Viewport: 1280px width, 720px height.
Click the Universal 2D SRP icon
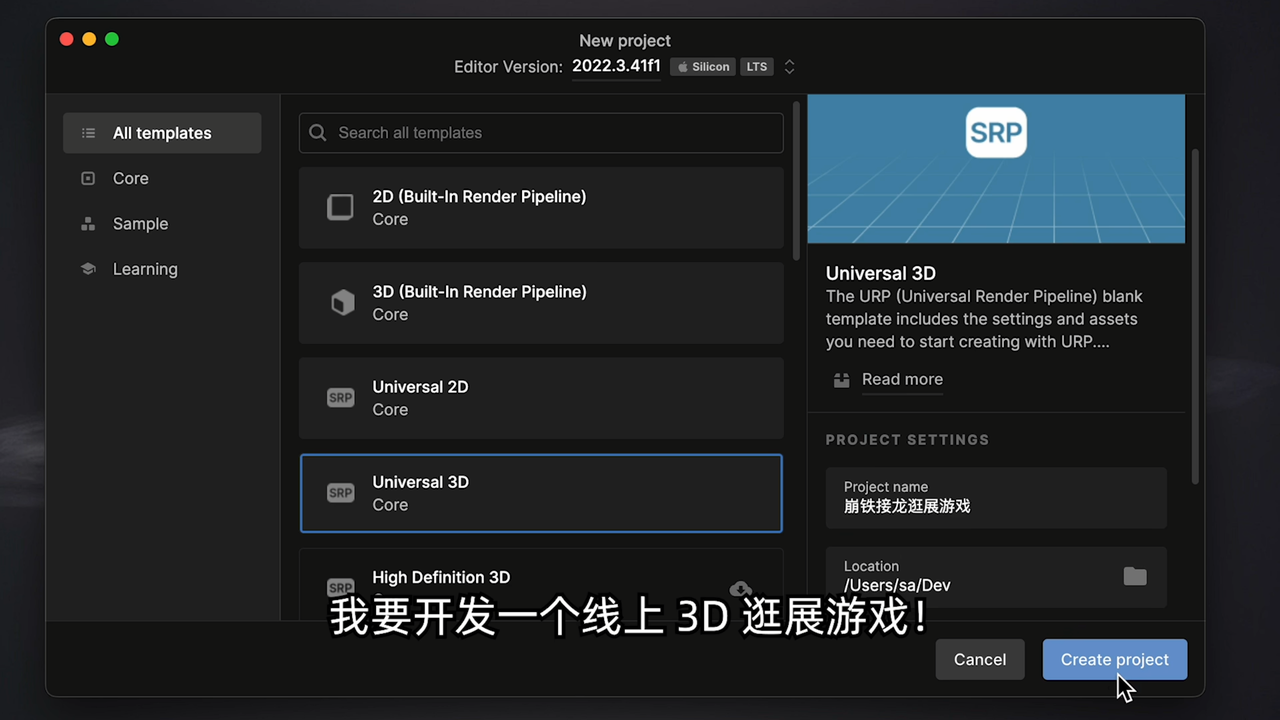coord(341,398)
